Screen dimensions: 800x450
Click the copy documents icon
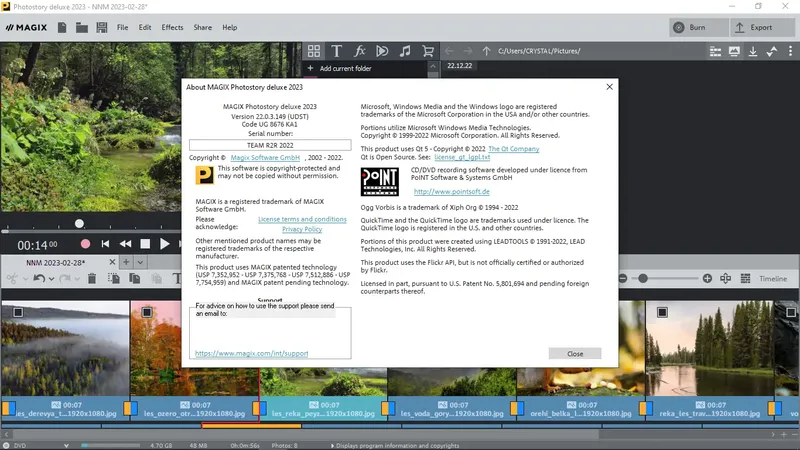[x=135, y=279]
